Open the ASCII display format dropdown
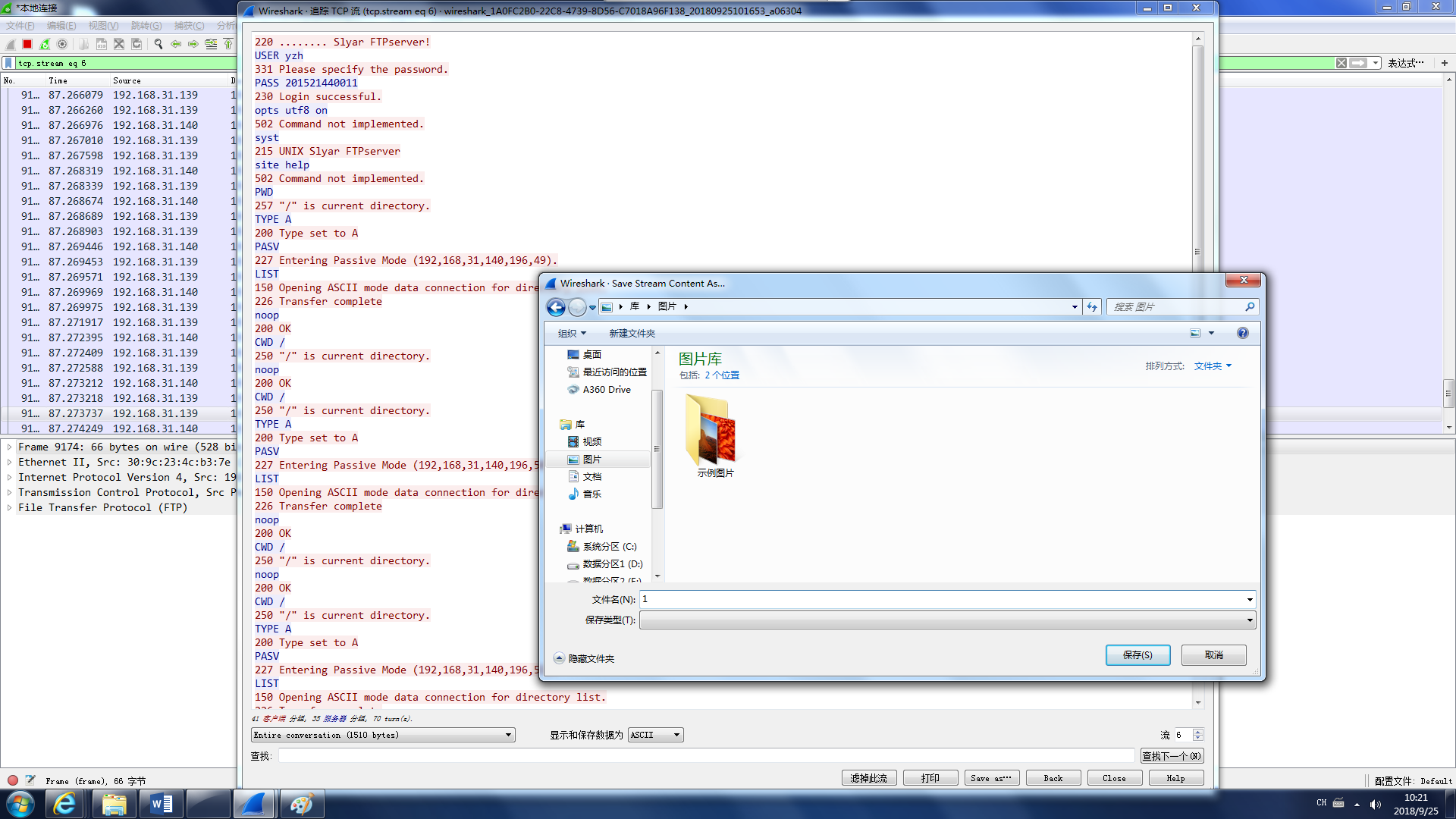 click(x=655, y=735)
